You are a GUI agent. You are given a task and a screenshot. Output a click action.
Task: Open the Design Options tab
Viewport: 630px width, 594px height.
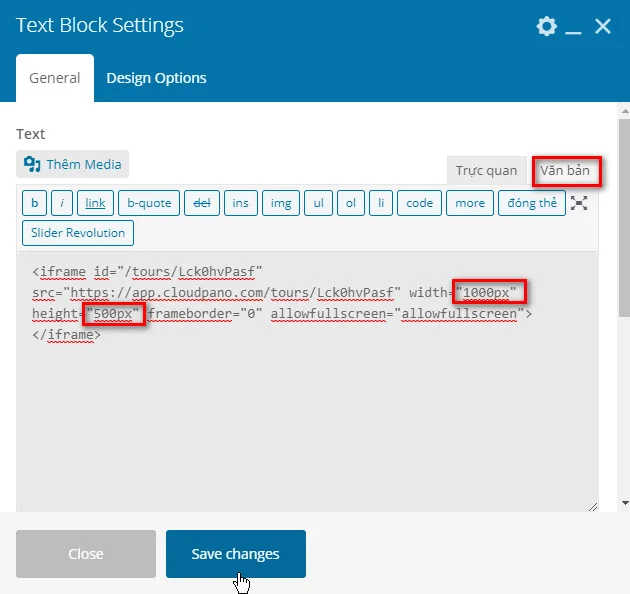(156, 78)
